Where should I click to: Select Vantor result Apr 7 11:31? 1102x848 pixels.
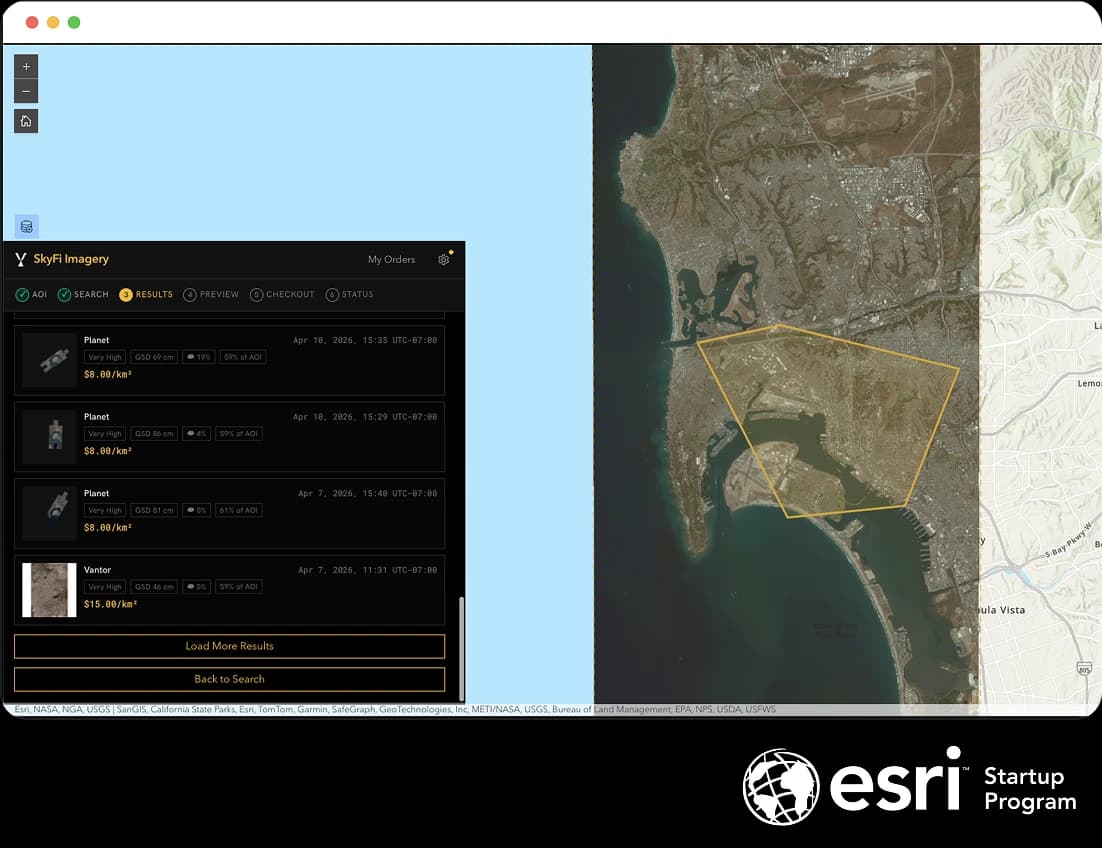[229, 589]
